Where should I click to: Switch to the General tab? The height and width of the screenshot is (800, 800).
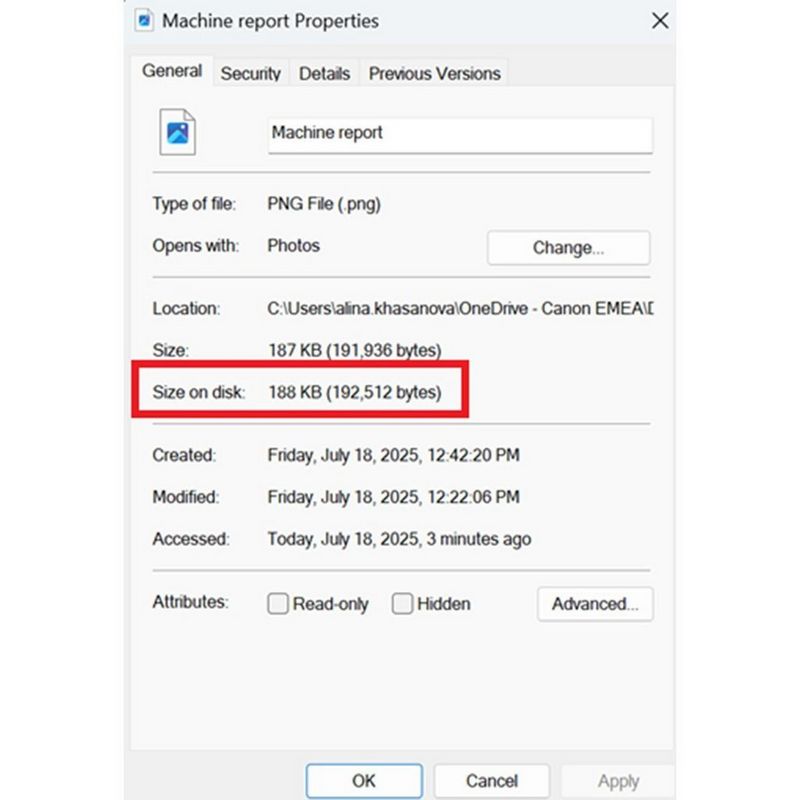coord(172,72)
